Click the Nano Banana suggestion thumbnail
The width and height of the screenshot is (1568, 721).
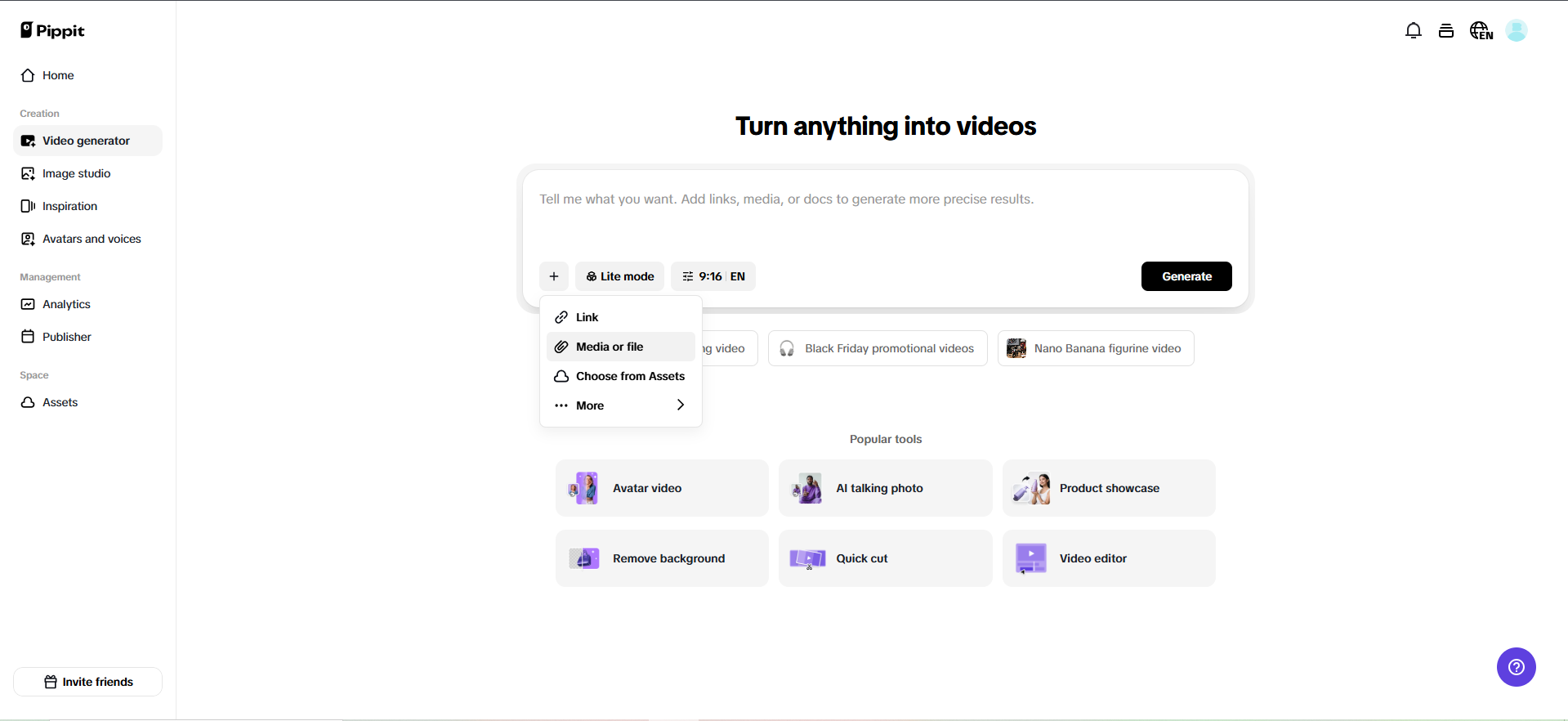(1016, 348)
